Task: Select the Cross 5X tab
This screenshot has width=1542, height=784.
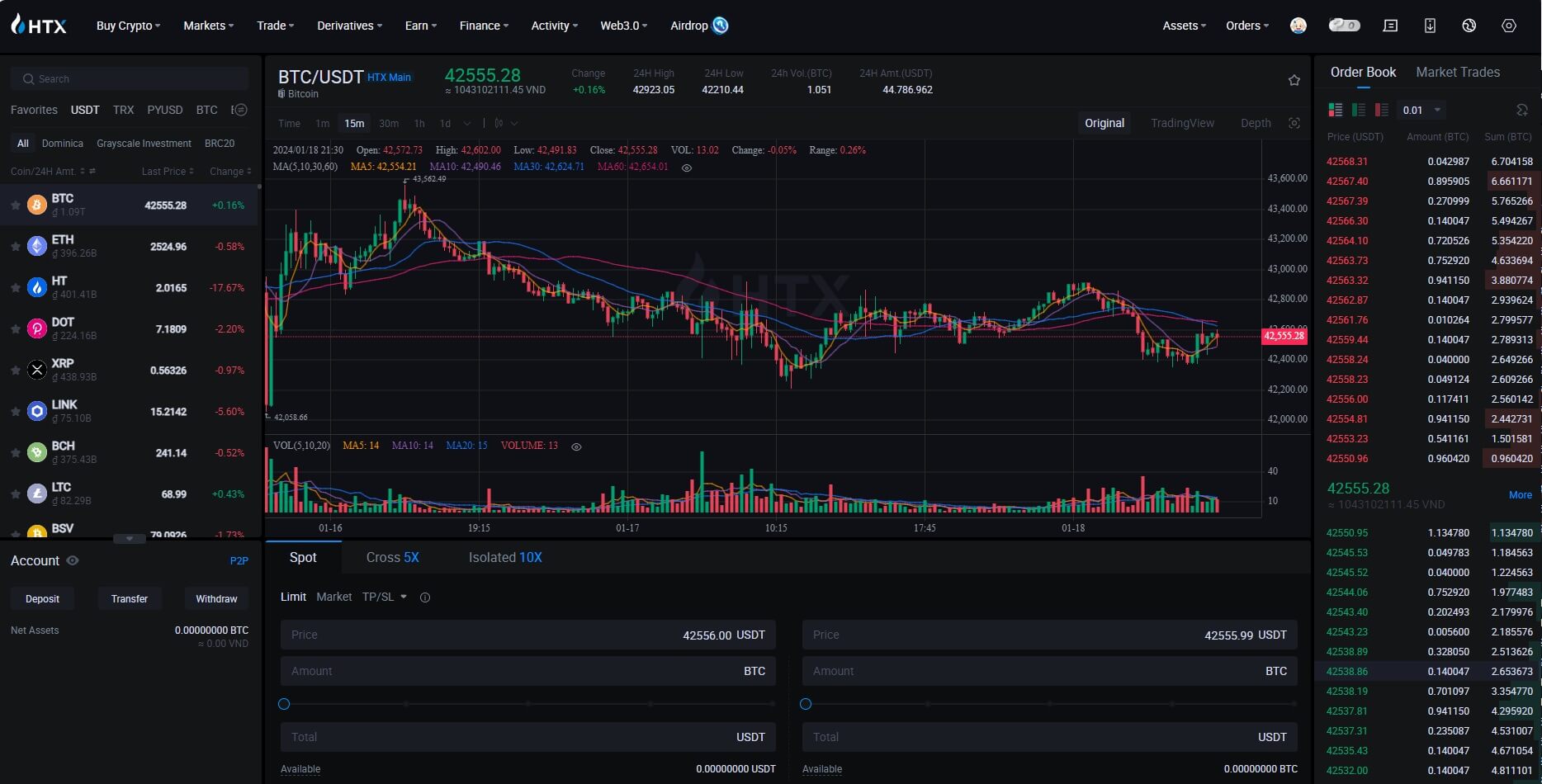Action: (x=393, y=557)
